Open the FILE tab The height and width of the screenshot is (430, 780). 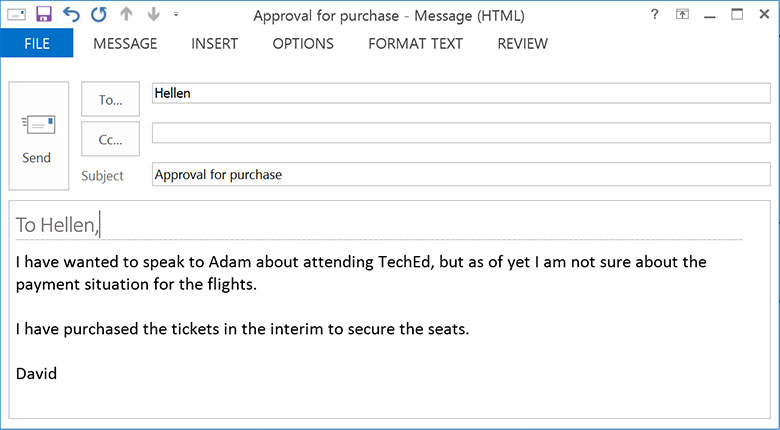tap(37, 43)
